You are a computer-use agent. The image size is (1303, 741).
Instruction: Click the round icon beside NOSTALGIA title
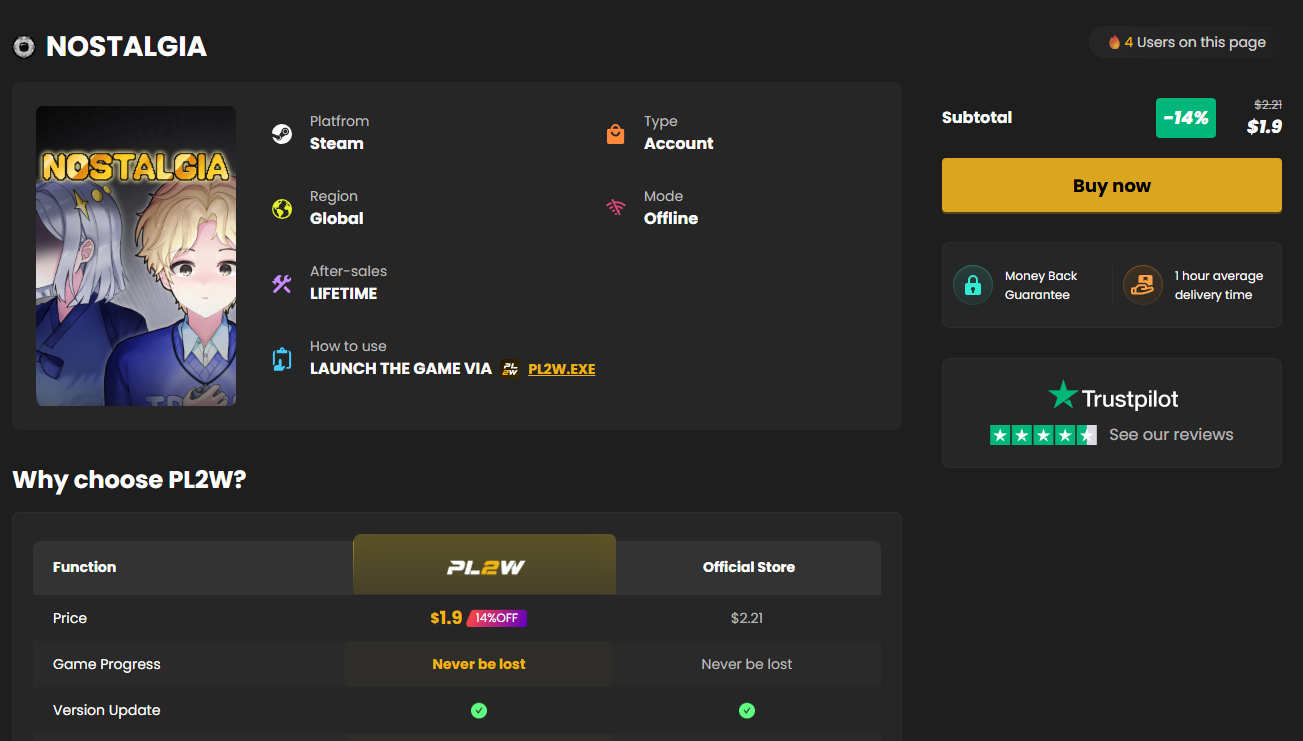coord(25,47)
